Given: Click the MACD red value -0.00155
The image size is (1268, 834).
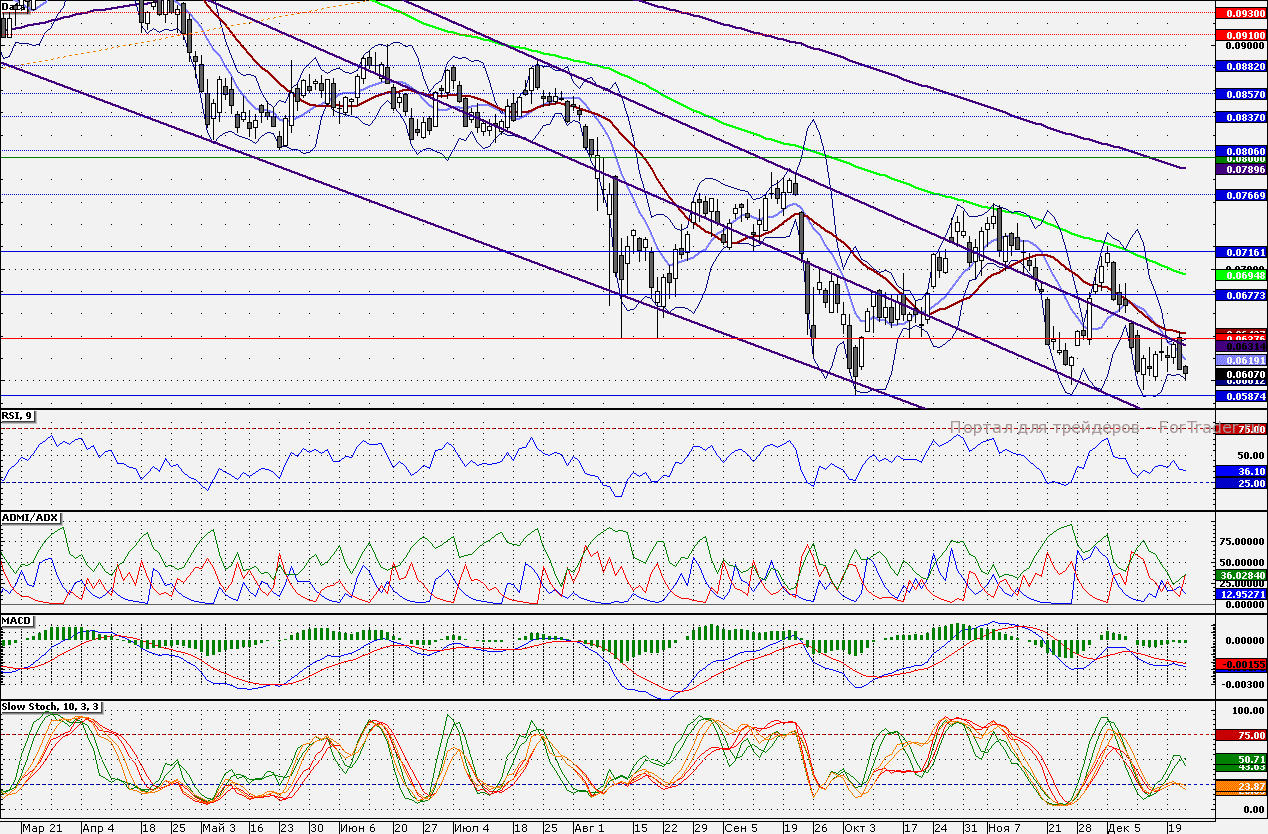Looking at the screenshot, I should click(x=1240, y=664).
